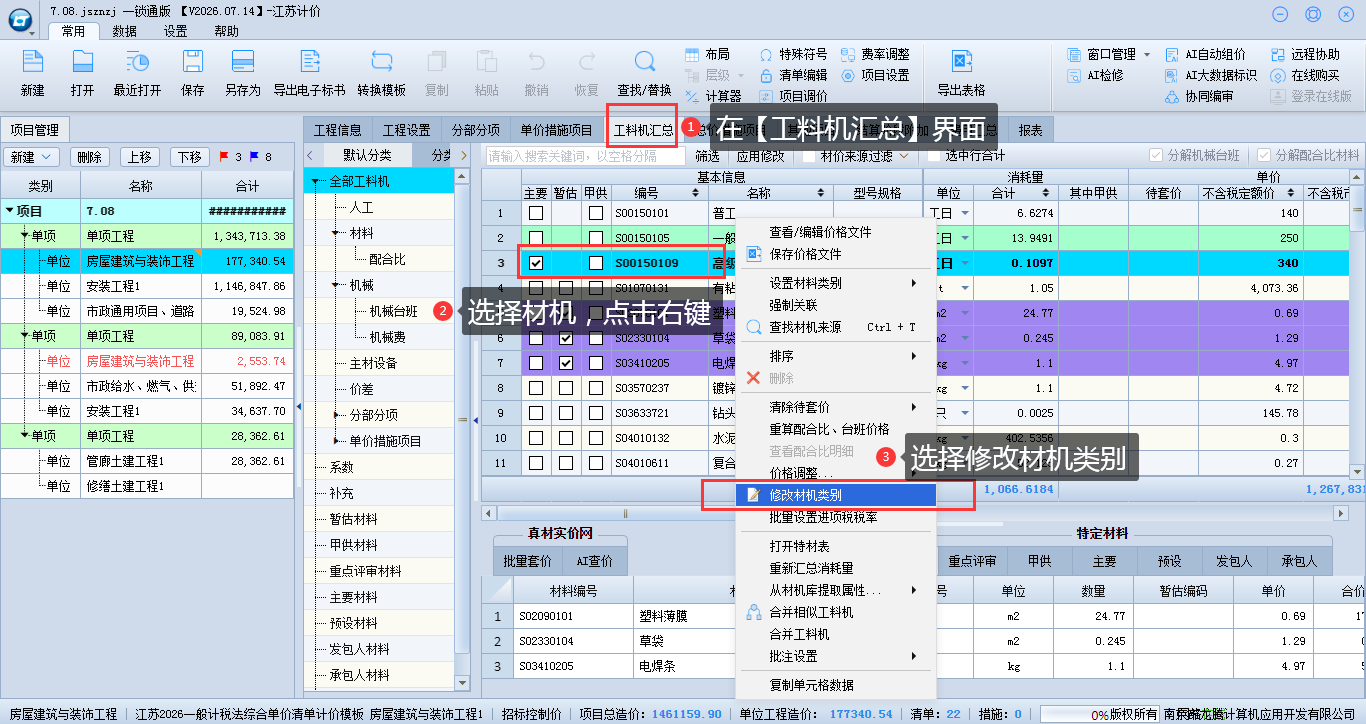Click 清单编辑 lock icon
The height and width of the screenshot is (724, 1366).
(x=766, y=75)
